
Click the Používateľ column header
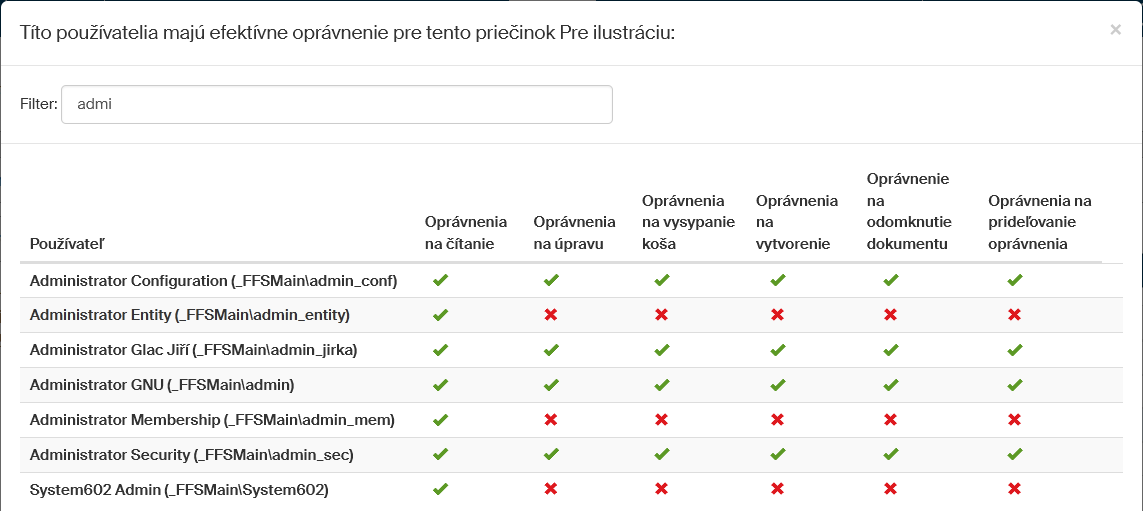click(x=67, y=244)
